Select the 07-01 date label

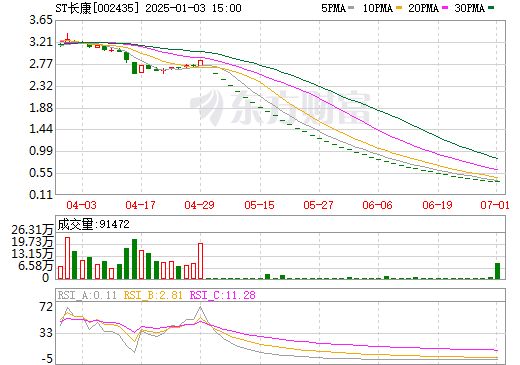(495, 205)
